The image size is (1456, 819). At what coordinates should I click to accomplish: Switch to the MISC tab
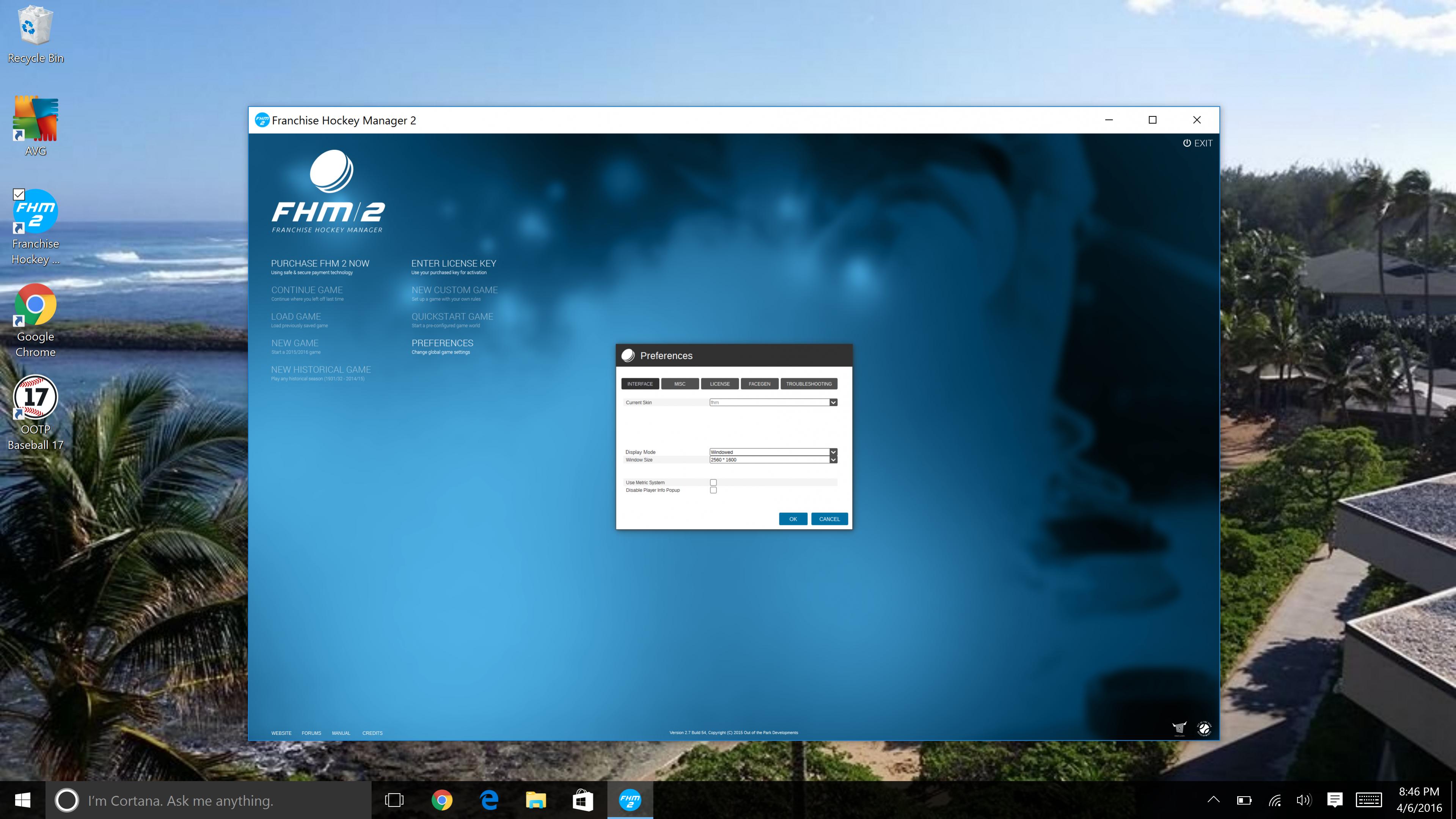pos(679,384)
